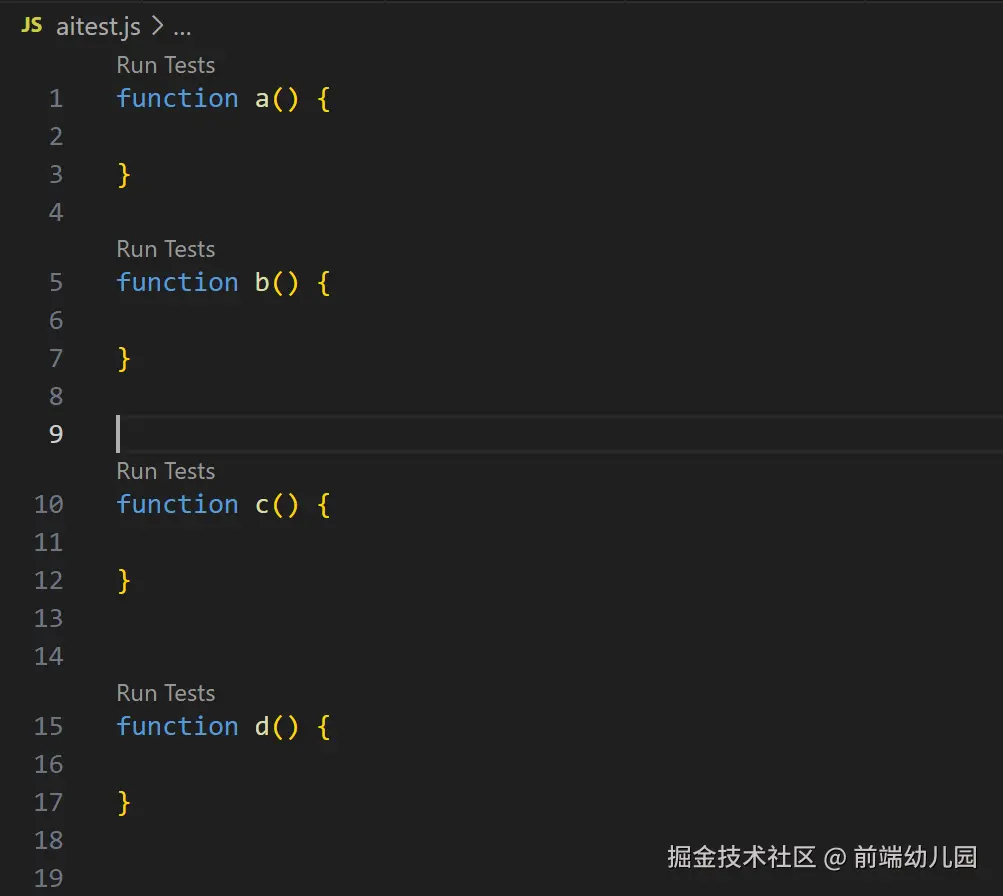Click line number 1 in gutter
1003x896 pixels.
[56, 98]
